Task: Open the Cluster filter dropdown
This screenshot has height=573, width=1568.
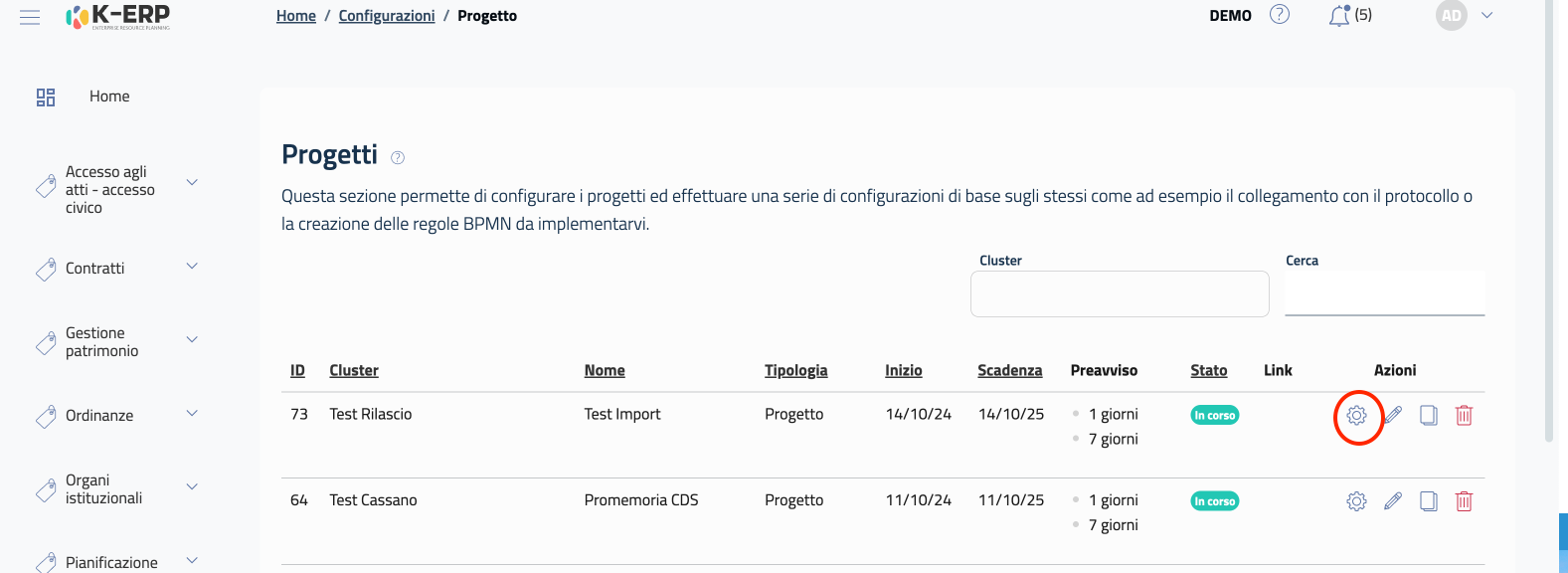Action: tap(1120, 294)
